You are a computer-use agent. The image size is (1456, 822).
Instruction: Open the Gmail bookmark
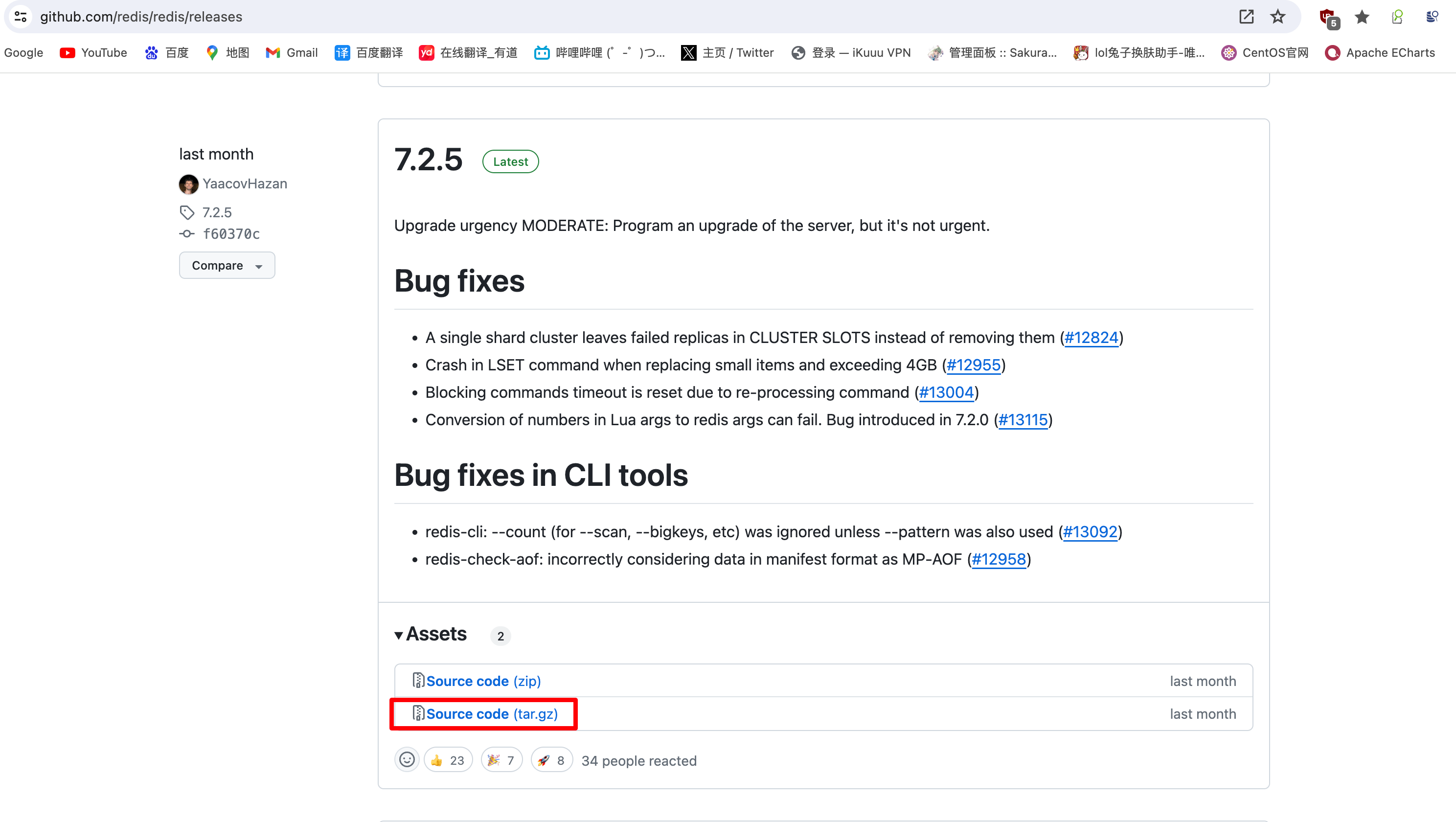292,52
